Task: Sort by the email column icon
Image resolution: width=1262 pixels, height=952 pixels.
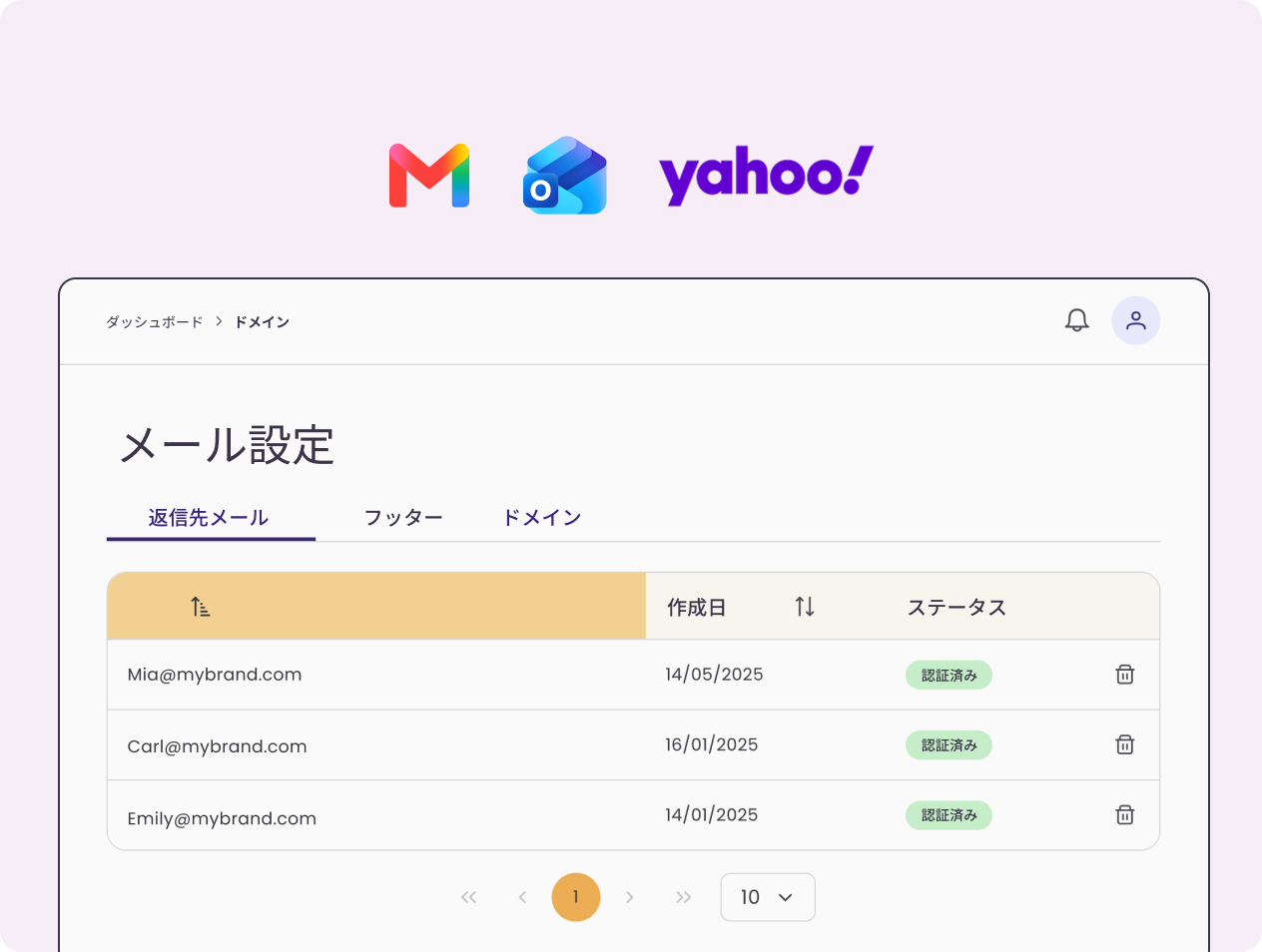Action: coord(201,607)
